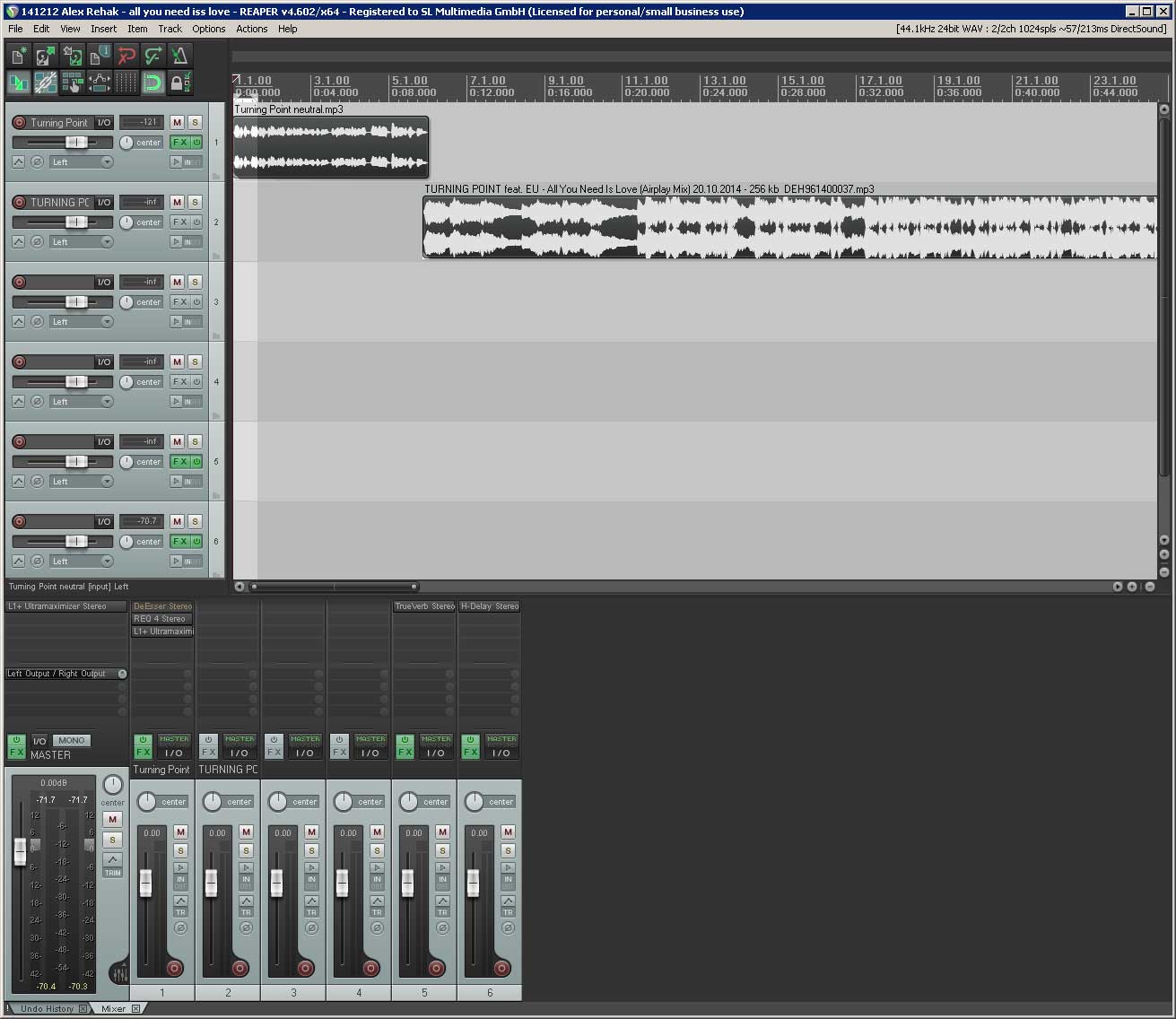
Task: Open the Track menu
Action: 170,29
